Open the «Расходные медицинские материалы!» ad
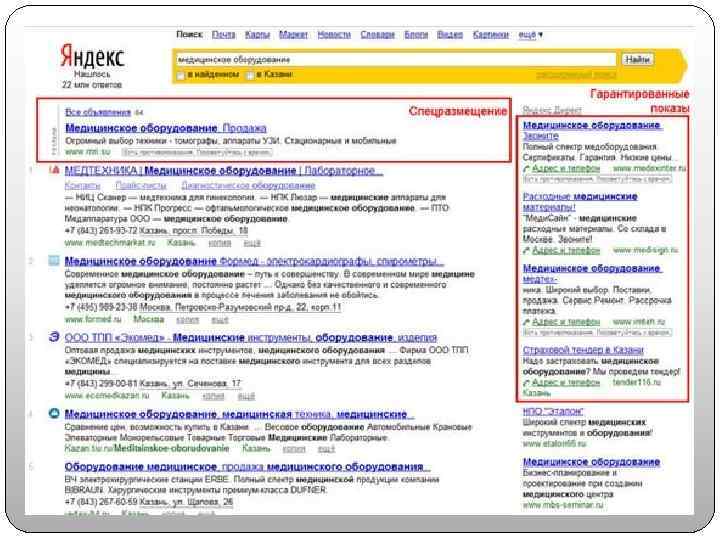Image resolution: width=720 pixels, height=540 pixels. click(x=580, y=202)
